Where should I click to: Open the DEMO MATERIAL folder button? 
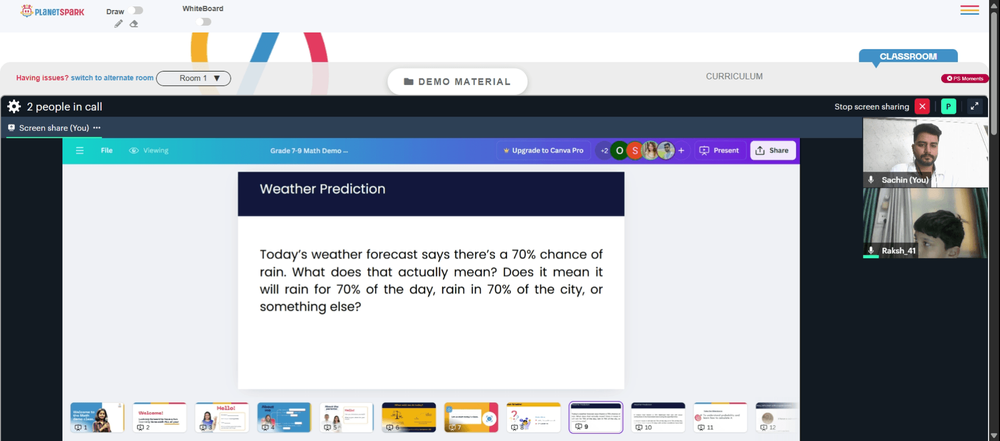[457, 82]
